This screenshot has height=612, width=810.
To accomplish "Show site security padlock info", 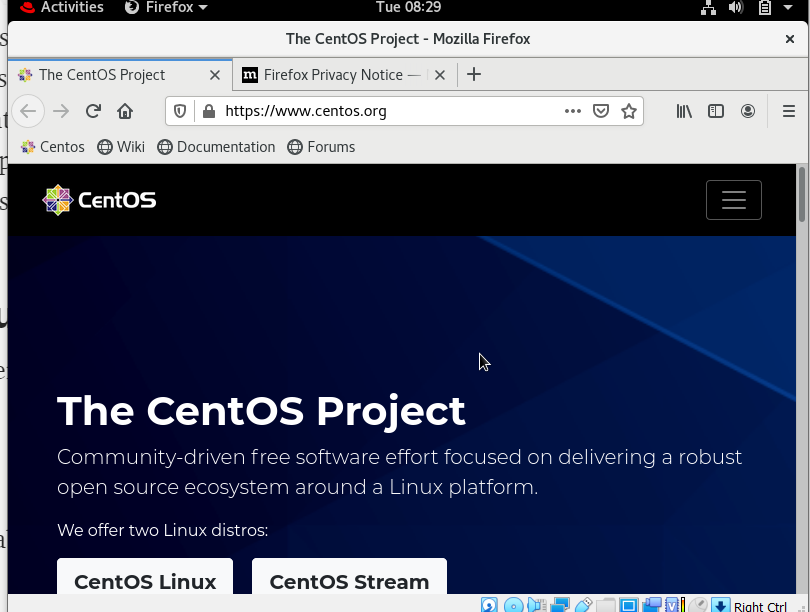I will [x=209, y=111].
